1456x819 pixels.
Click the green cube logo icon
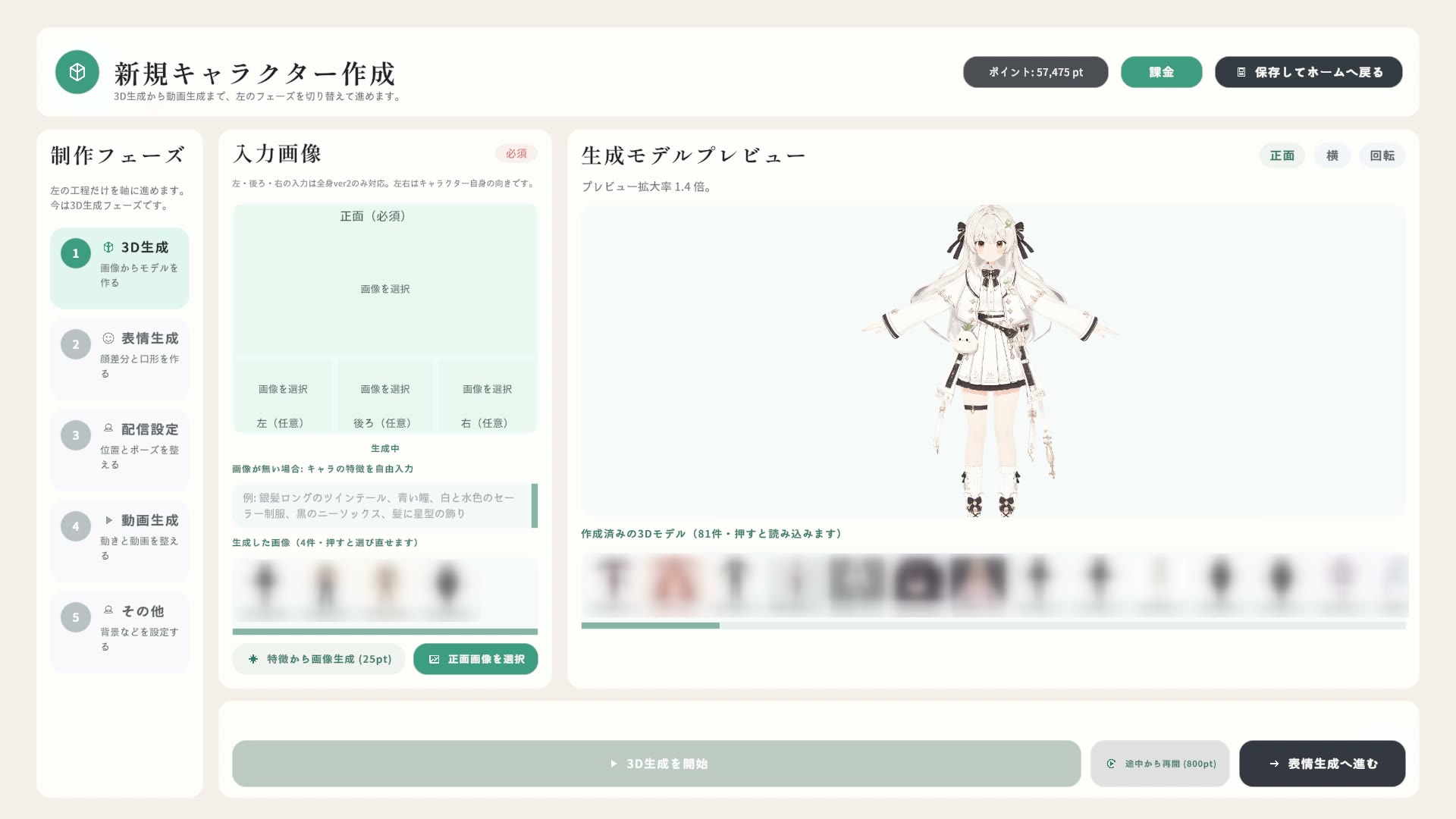(x=77, y=72)
